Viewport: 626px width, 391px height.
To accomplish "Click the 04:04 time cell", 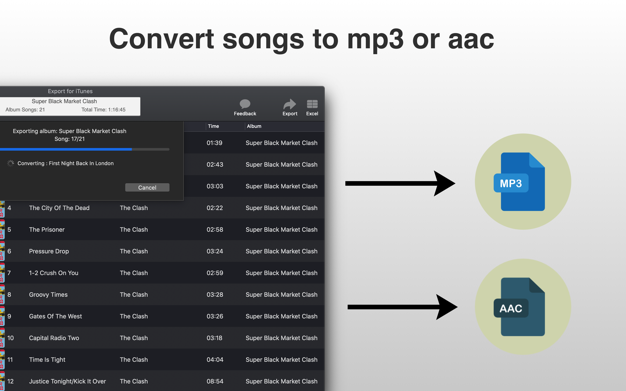I will coord(215,359).
